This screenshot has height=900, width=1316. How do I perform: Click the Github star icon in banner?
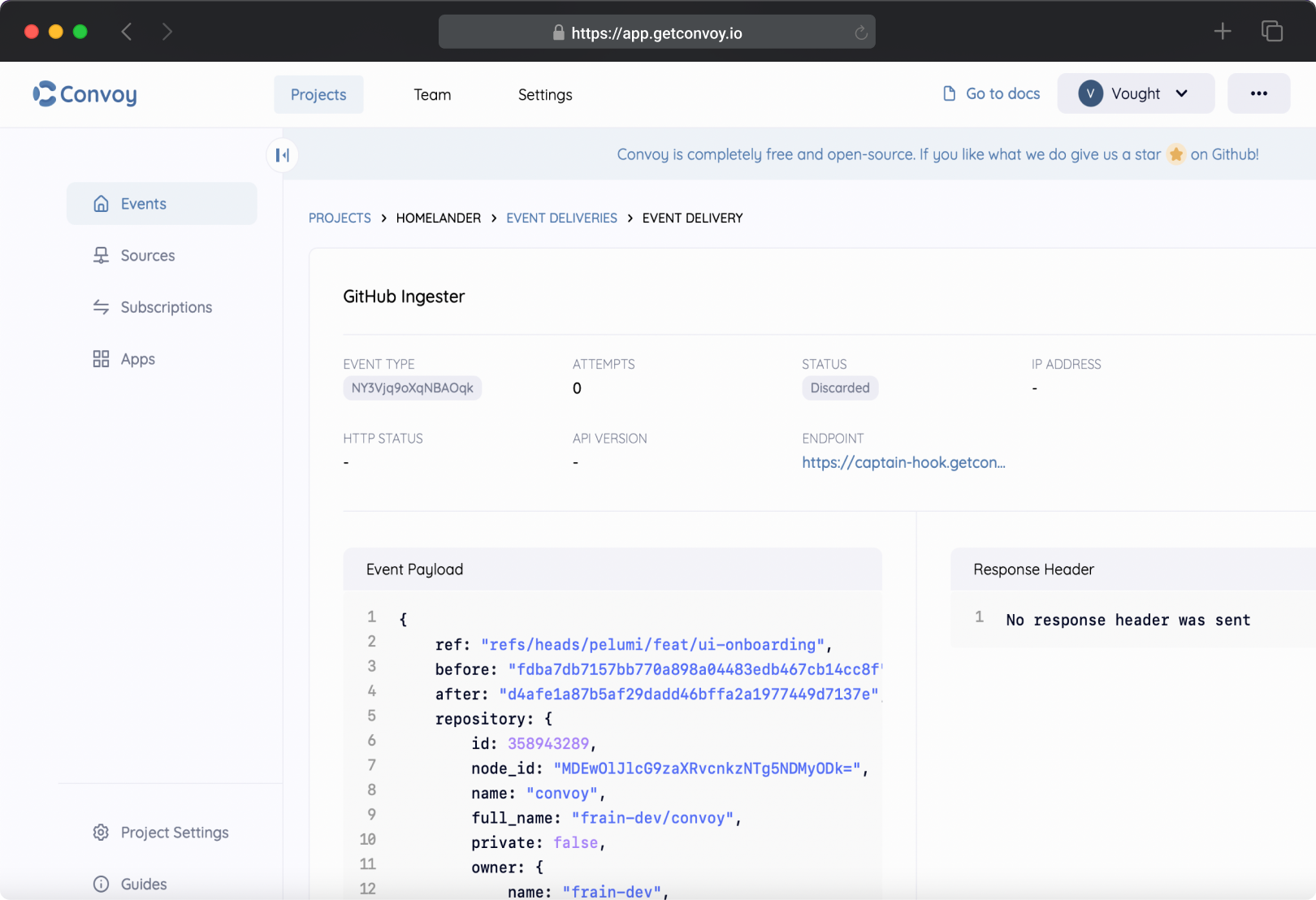[x=1175, y=154]
